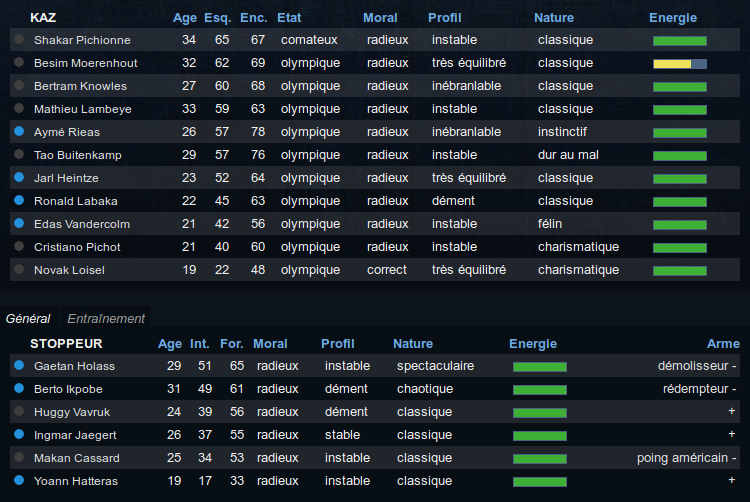Sort KAZ table by Enc. column

pos(254,18)
